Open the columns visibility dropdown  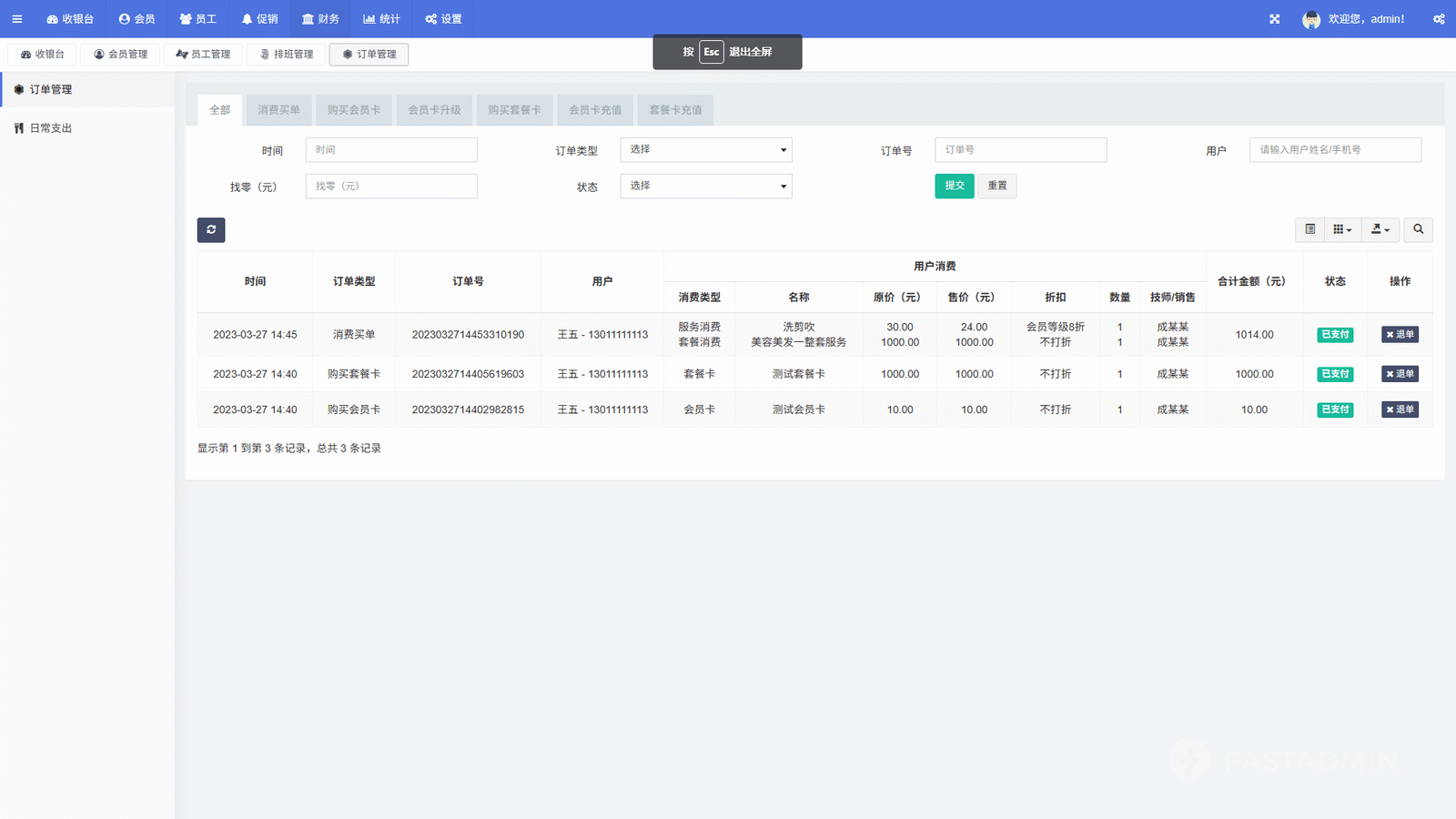pos(1342,229)
